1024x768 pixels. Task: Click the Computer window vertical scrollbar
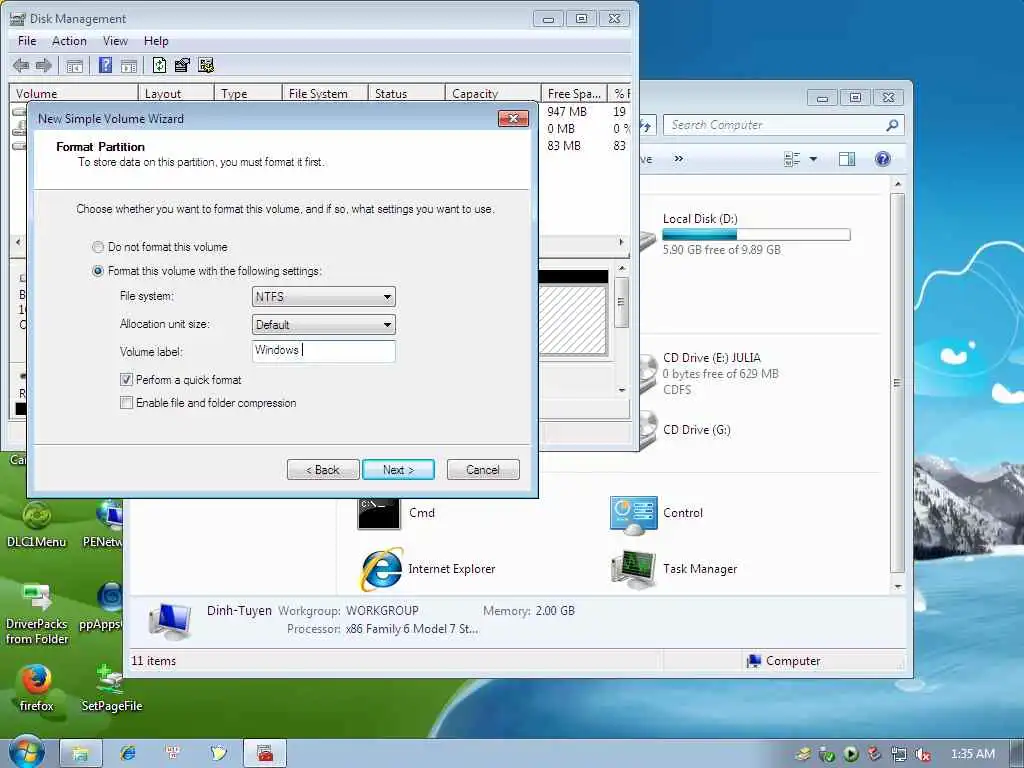[x=898, y=385]
